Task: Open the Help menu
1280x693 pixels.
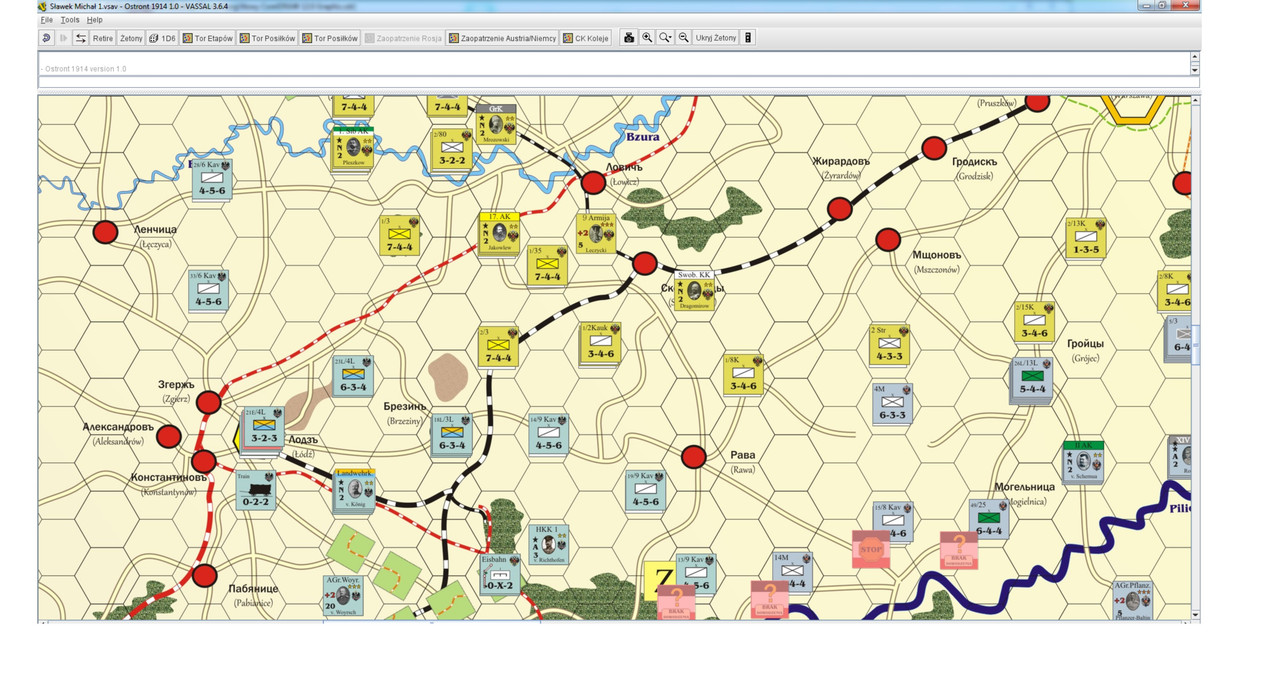Action: point(95,20)
